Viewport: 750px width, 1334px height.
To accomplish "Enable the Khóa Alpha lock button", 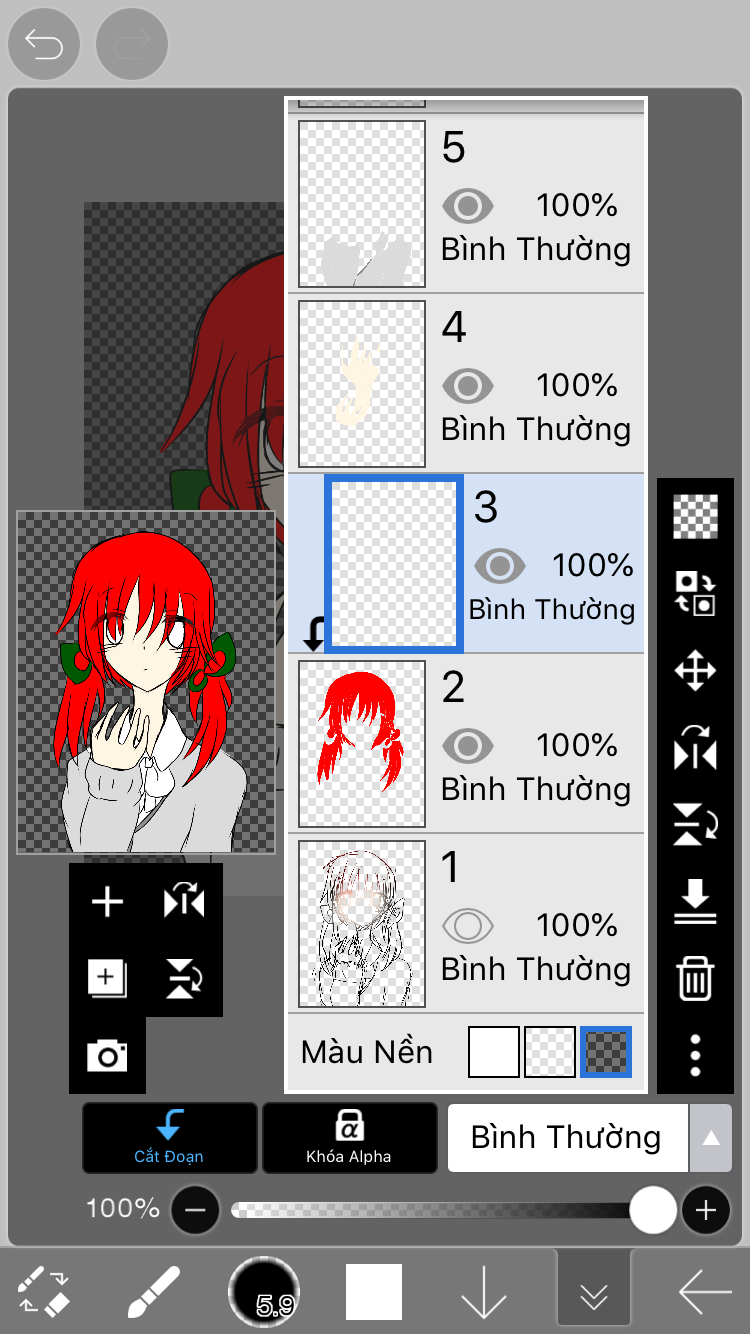I will click(349, 1138).
